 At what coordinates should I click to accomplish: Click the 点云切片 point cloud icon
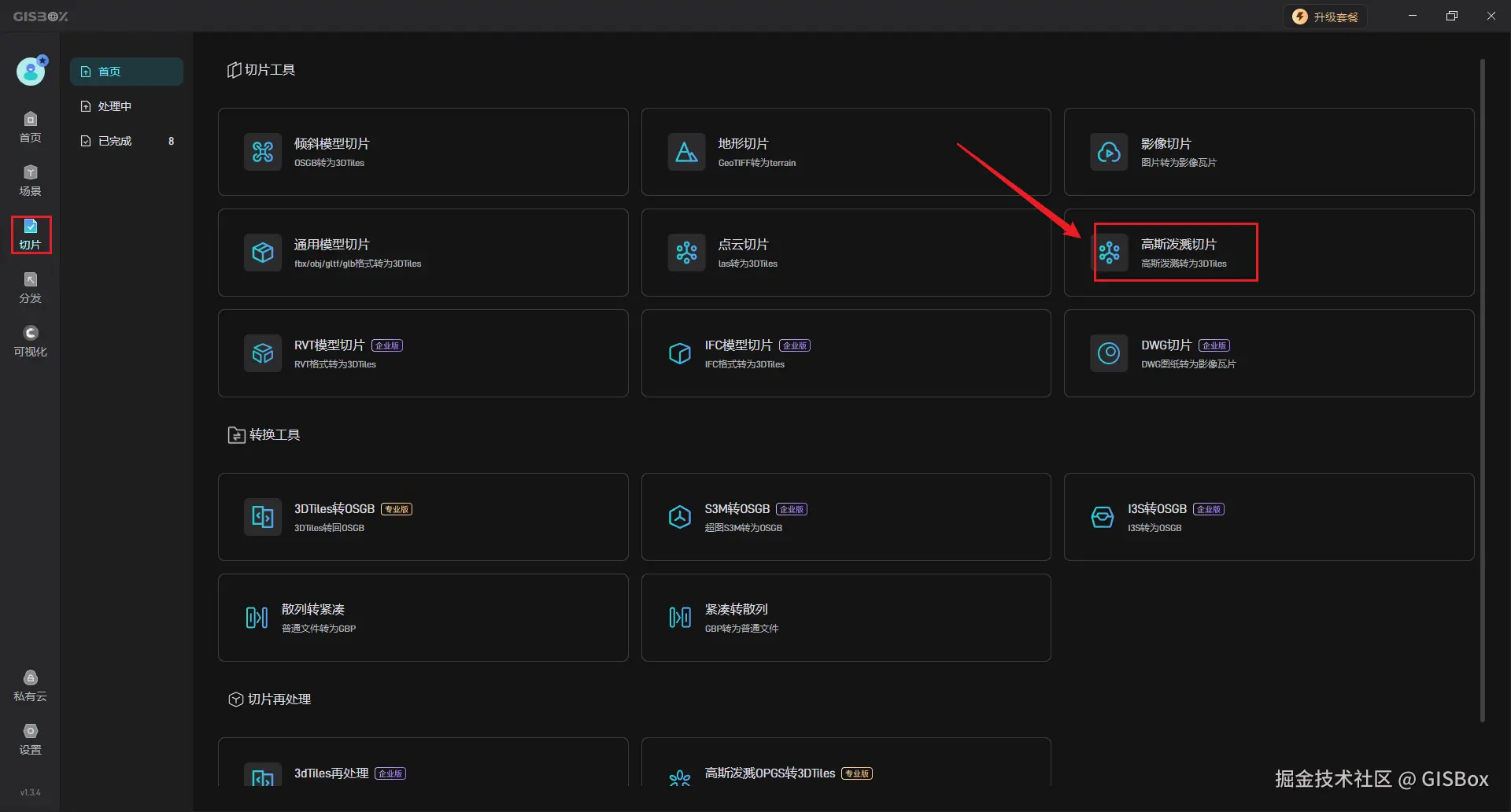(x=686, y=253)
